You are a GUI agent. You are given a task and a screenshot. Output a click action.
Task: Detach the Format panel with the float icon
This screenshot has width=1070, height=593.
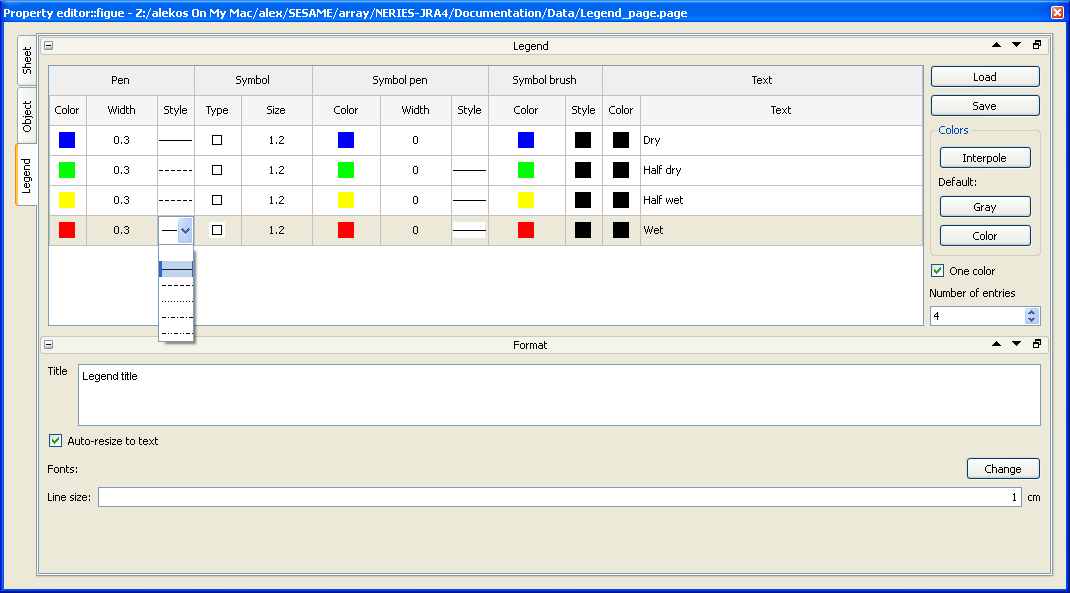coord(1037,344)
